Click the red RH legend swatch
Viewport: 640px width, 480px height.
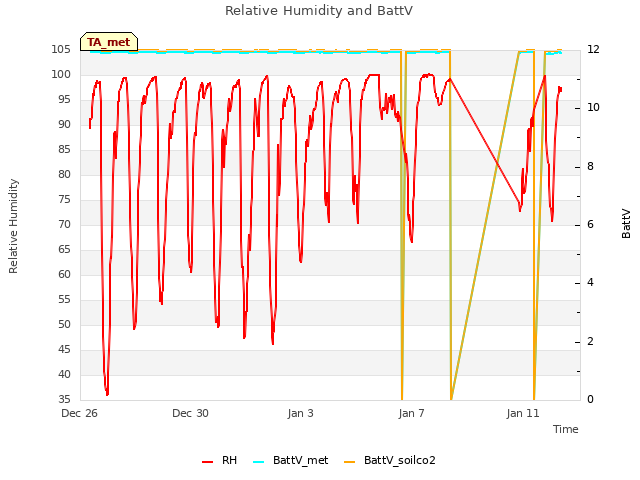[207, 462]
